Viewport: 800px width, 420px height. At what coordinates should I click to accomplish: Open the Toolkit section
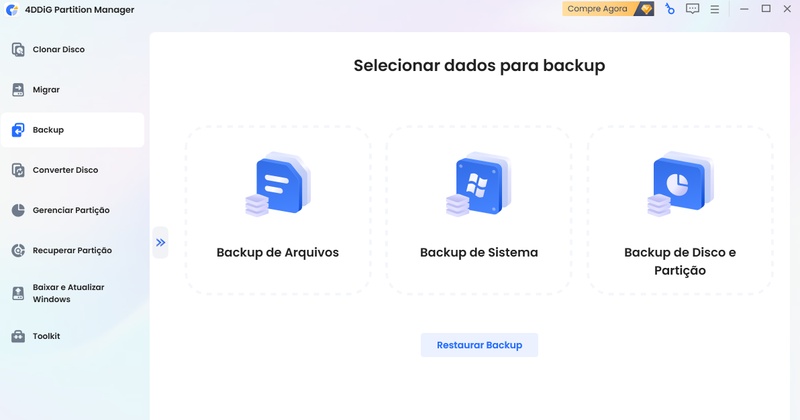pos(72,336)
